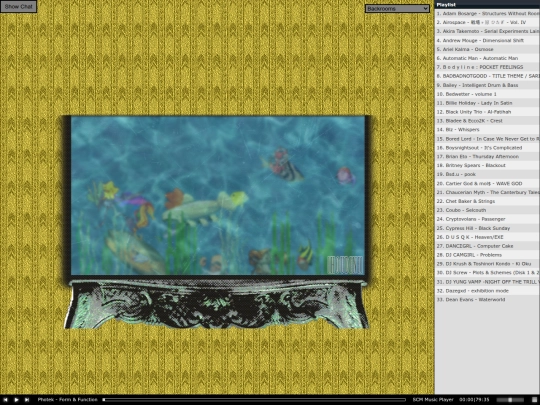Select 'Akira Takemoto - Serial Experiments Lain' track
Screen dimensions: 540x405
pos(487,31)
